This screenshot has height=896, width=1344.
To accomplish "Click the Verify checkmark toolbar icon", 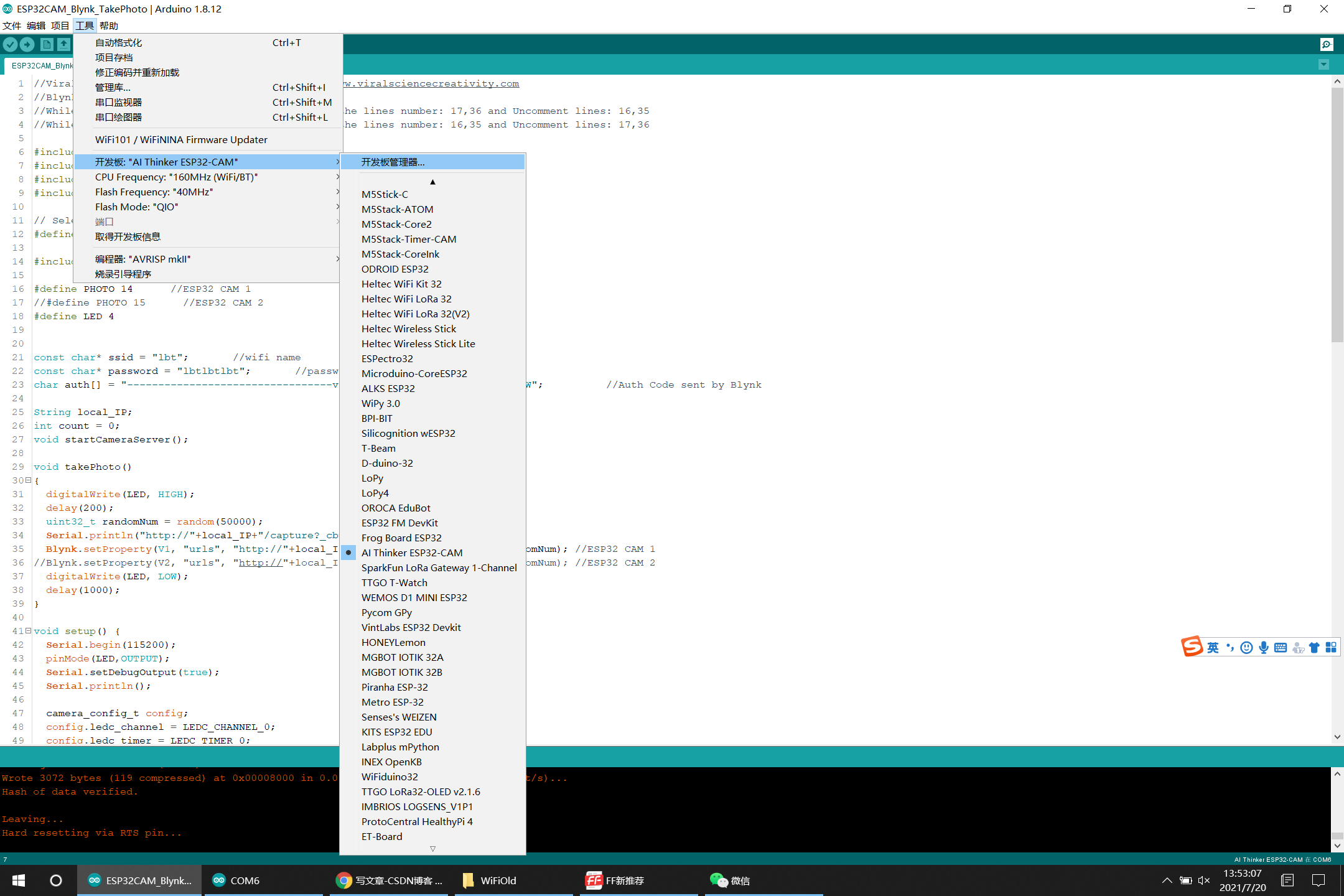I will (x=11, y=44).
